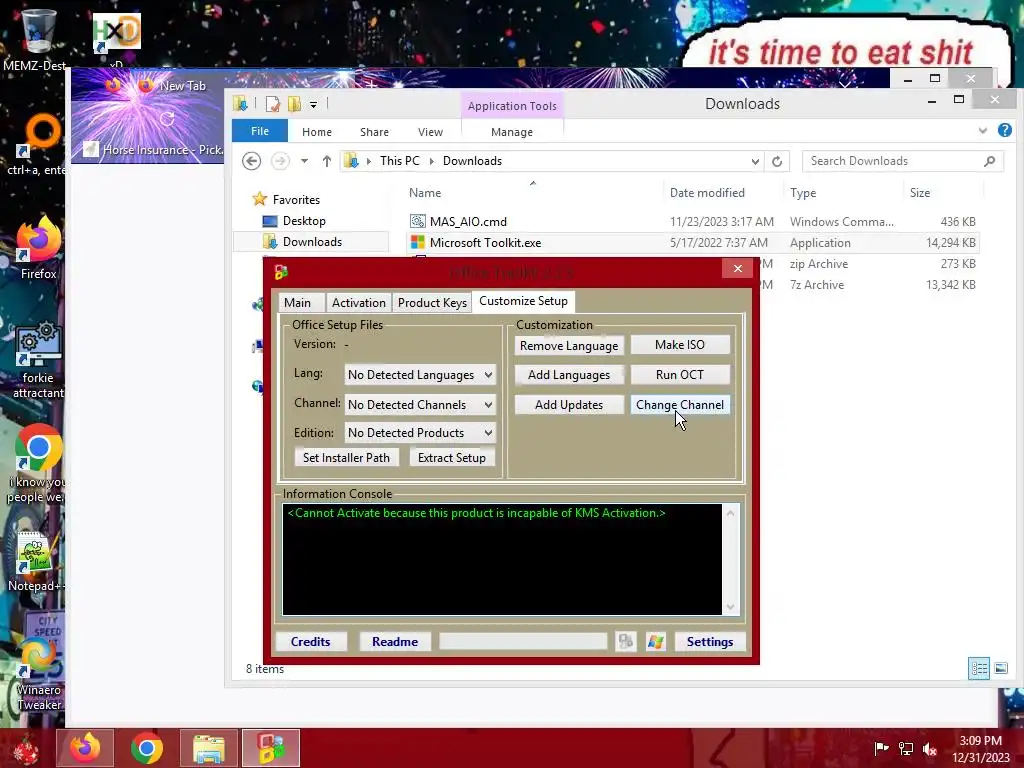Open Explorer Help question mark

coord(1004,130)
